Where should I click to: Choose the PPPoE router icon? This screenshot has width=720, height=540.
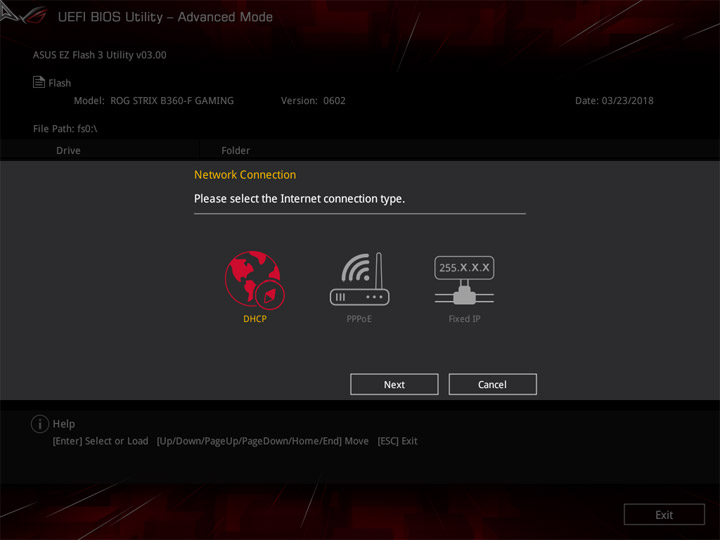tap(360, 279)
